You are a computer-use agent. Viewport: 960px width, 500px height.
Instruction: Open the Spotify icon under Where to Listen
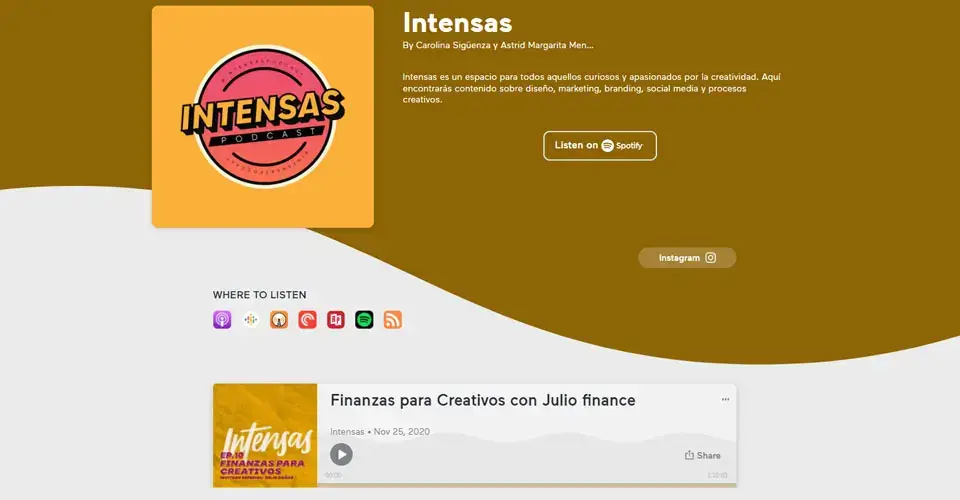click(x=364, y=319)
